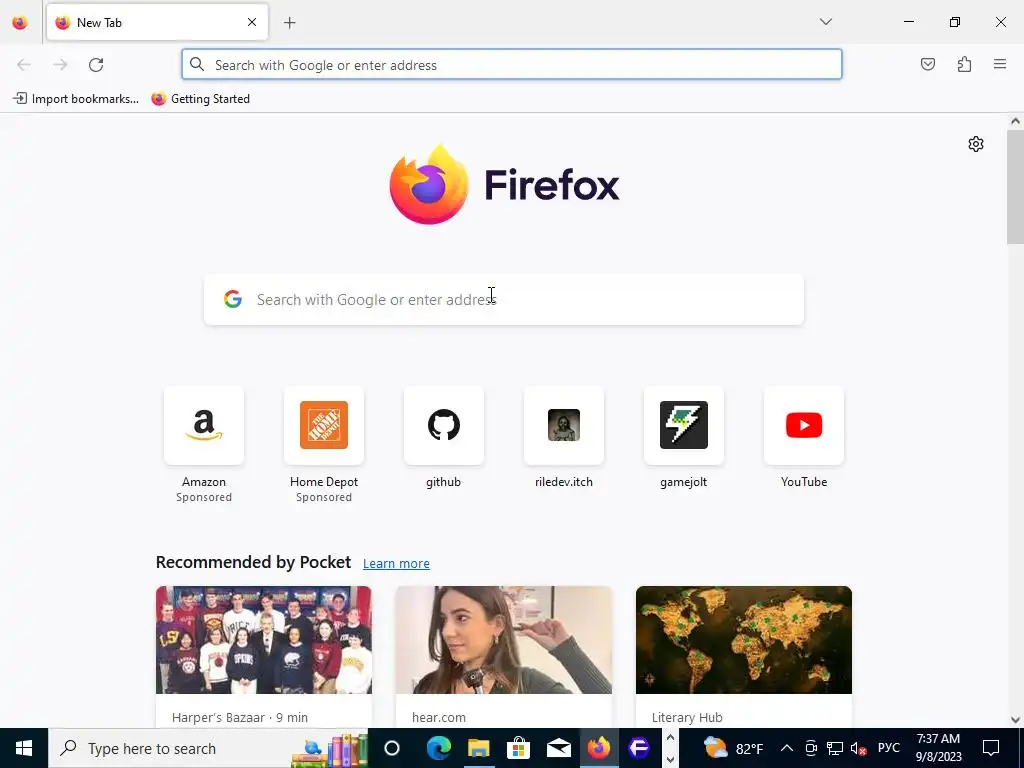The height and width of the screenshot is (768, 1024).
Task: Click the Google search box on page
Action: pos(504,299)
